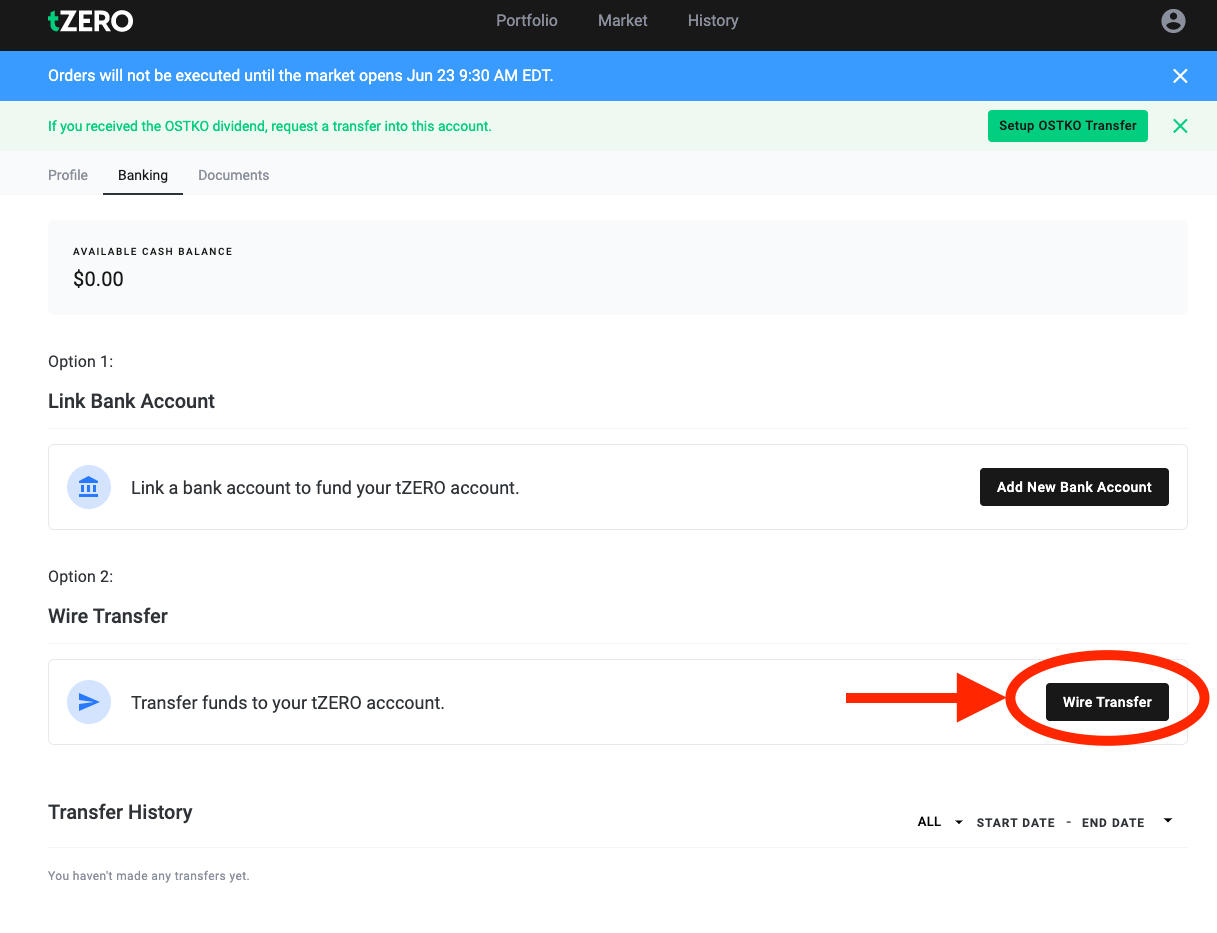Open the Portfolio page
Viewport: 1217px width, 933px height.
[x=526, y=20]
